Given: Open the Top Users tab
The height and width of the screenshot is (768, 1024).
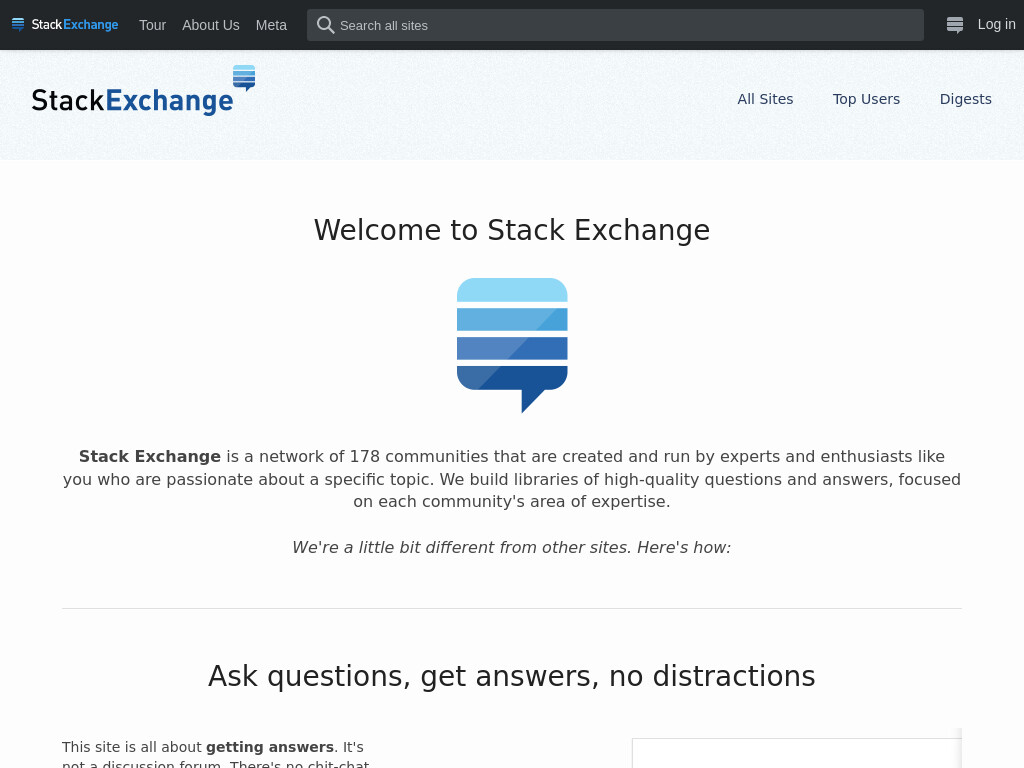Looking at the screenshot, I should 866,99.
